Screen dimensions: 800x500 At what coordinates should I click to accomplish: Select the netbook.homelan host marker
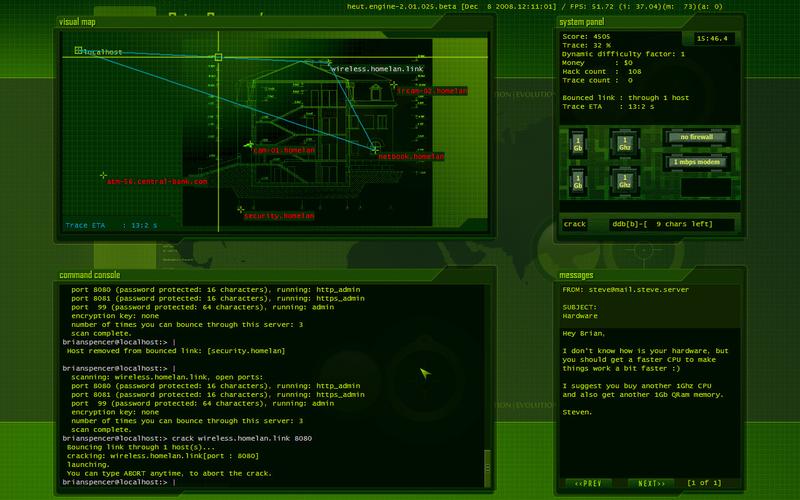point(375,149)
